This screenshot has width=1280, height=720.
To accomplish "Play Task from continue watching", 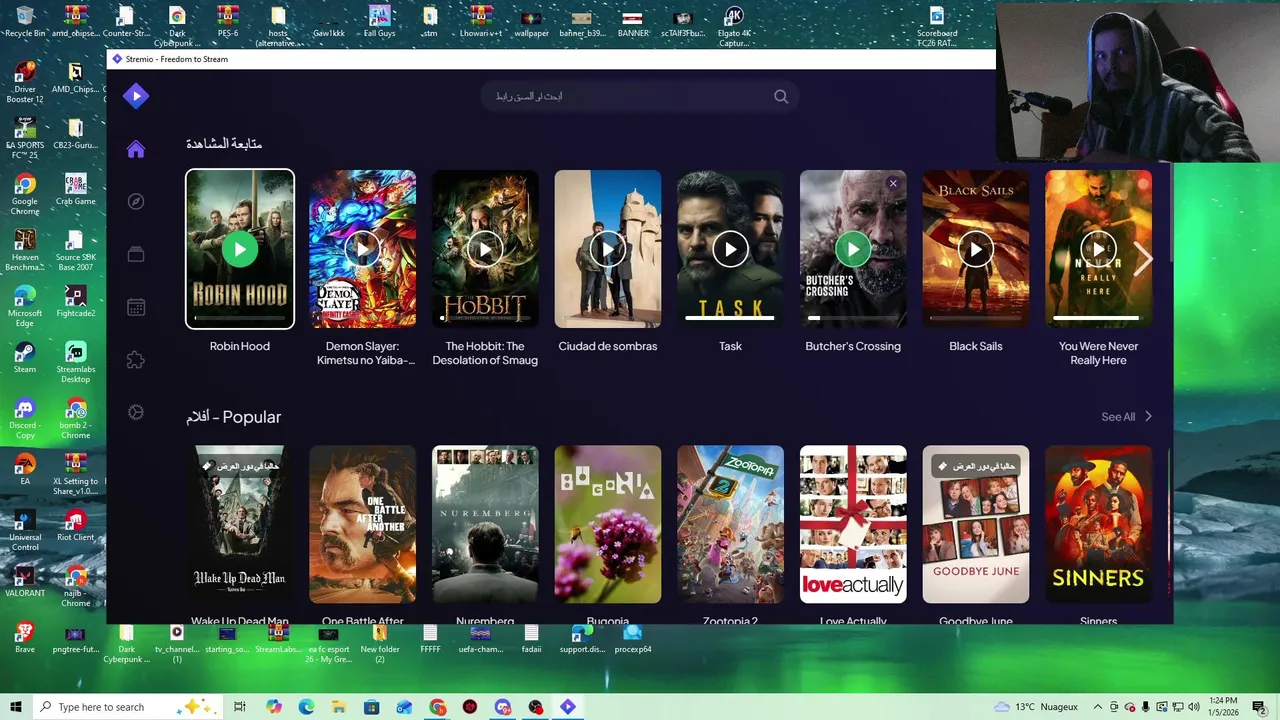I will [x=730, y=249].
